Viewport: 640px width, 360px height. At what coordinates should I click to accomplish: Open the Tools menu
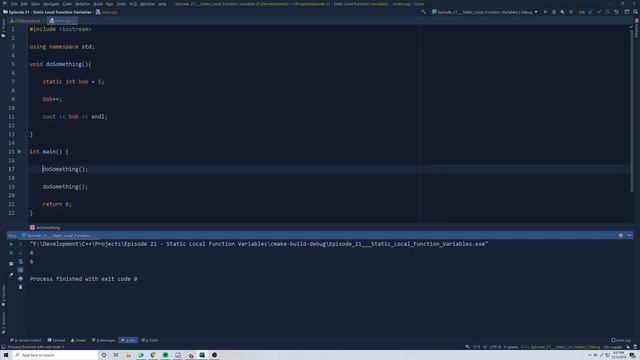point(121,4)
